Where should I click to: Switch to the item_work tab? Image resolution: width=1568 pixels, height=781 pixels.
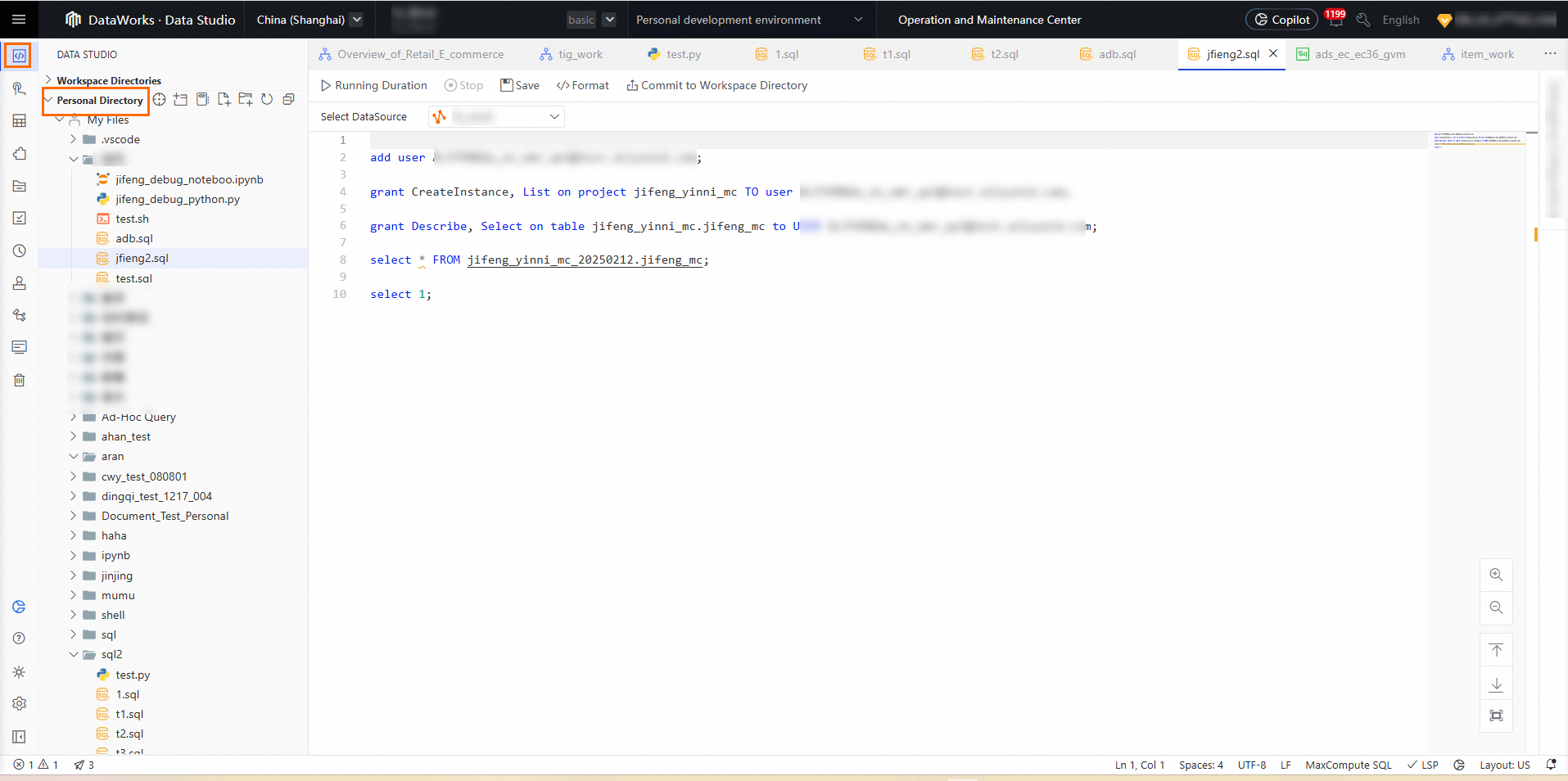1479,54
